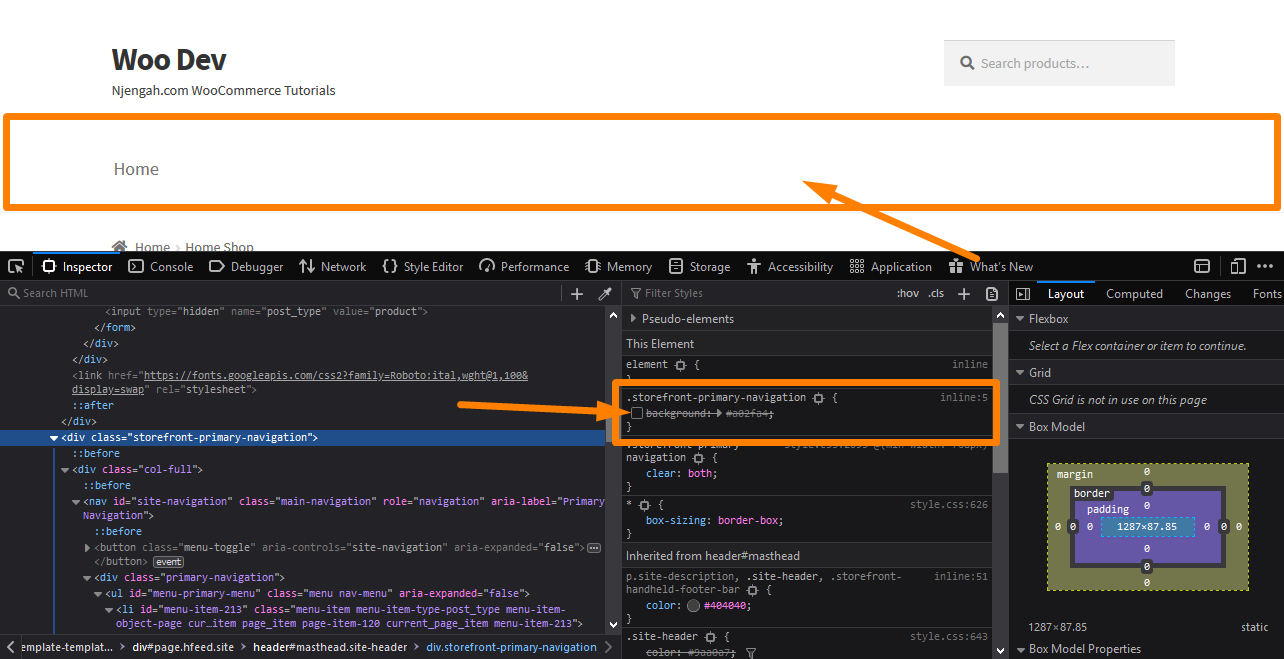Screen dimensions: 1284x659
Task: Open the Application panel
Action: 890,267
